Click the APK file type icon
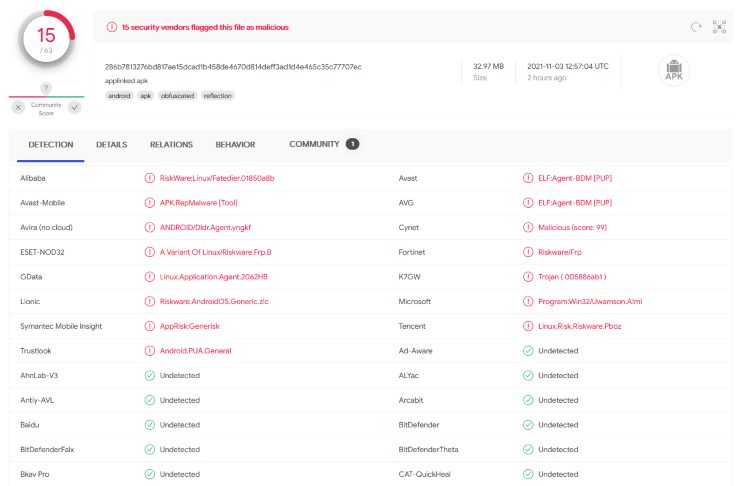 (x=674, y=70)
